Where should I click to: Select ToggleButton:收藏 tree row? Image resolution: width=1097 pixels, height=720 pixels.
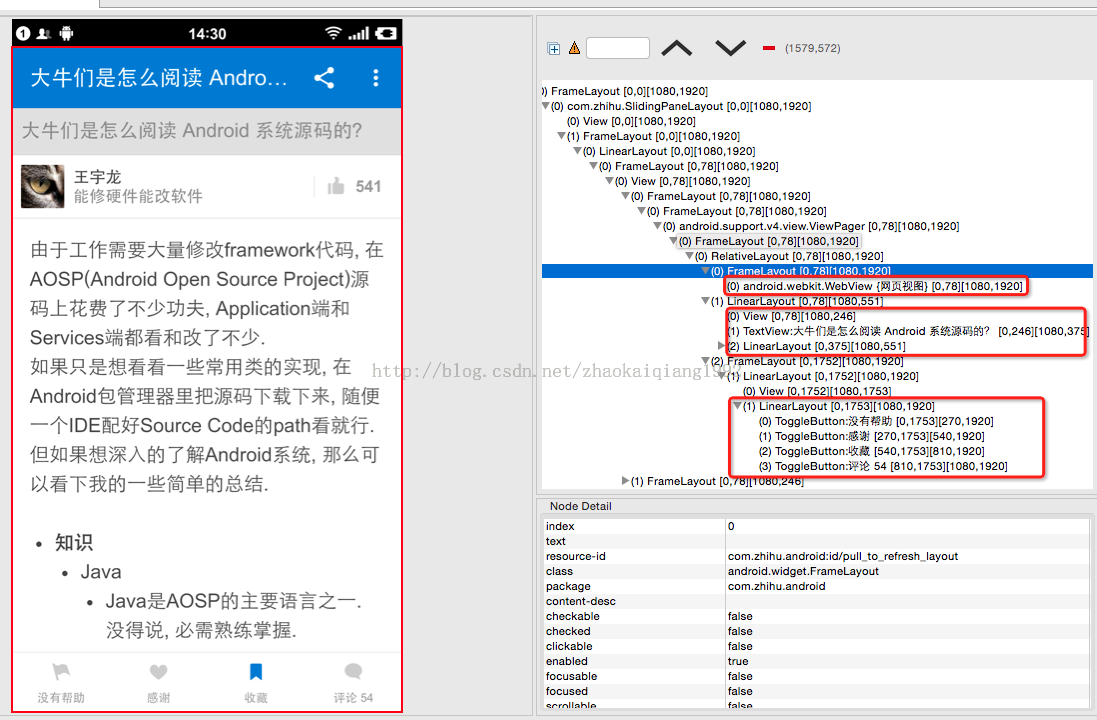(x=872, y=451)
